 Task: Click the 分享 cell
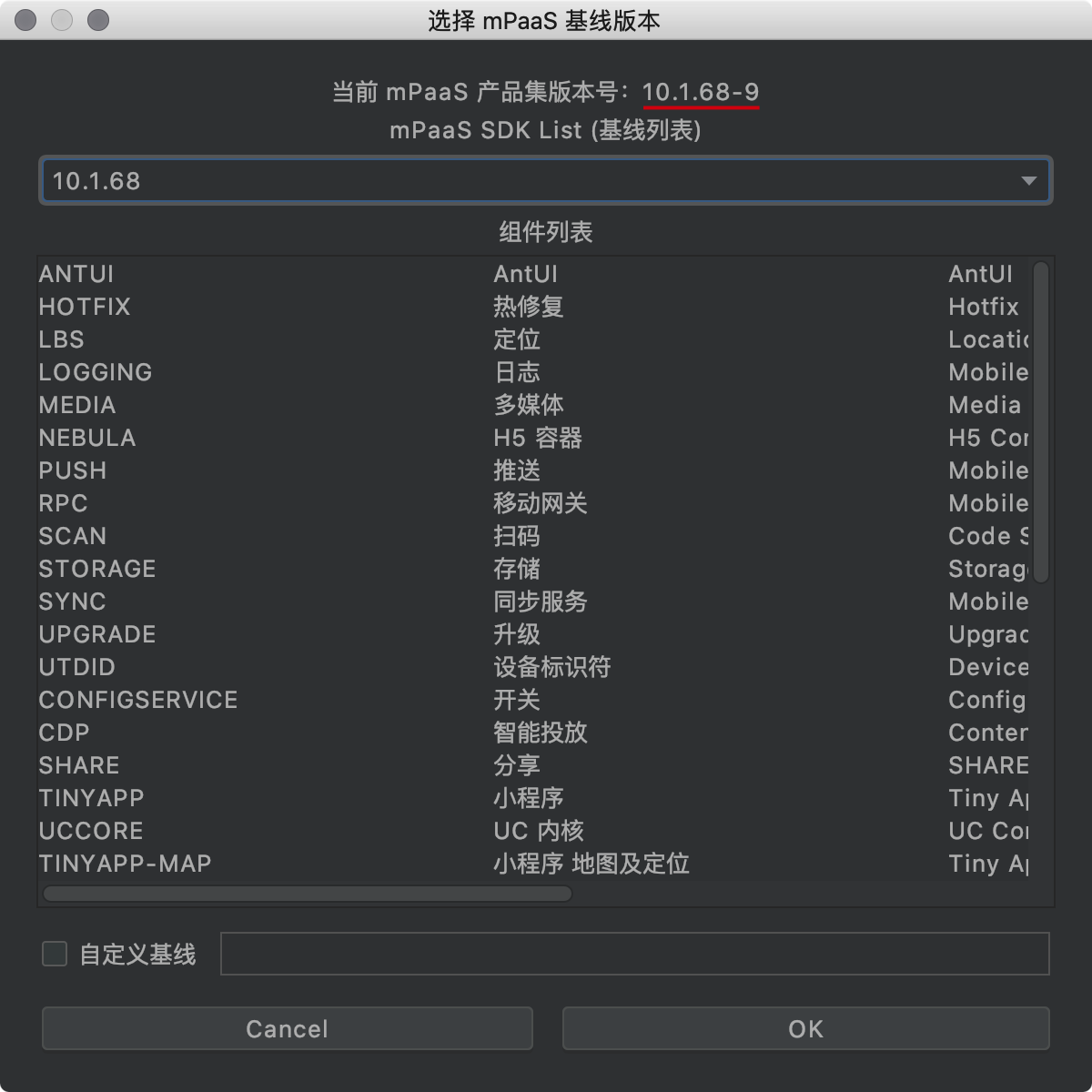tap(517, 765)
